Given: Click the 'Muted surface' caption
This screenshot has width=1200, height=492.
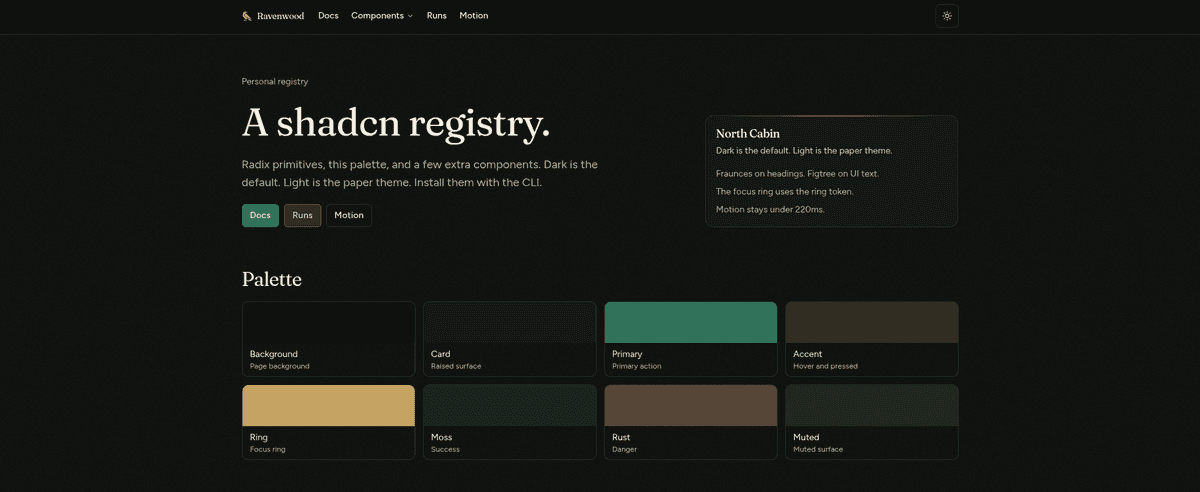Looking at the screenshot, I should point(818,449).
